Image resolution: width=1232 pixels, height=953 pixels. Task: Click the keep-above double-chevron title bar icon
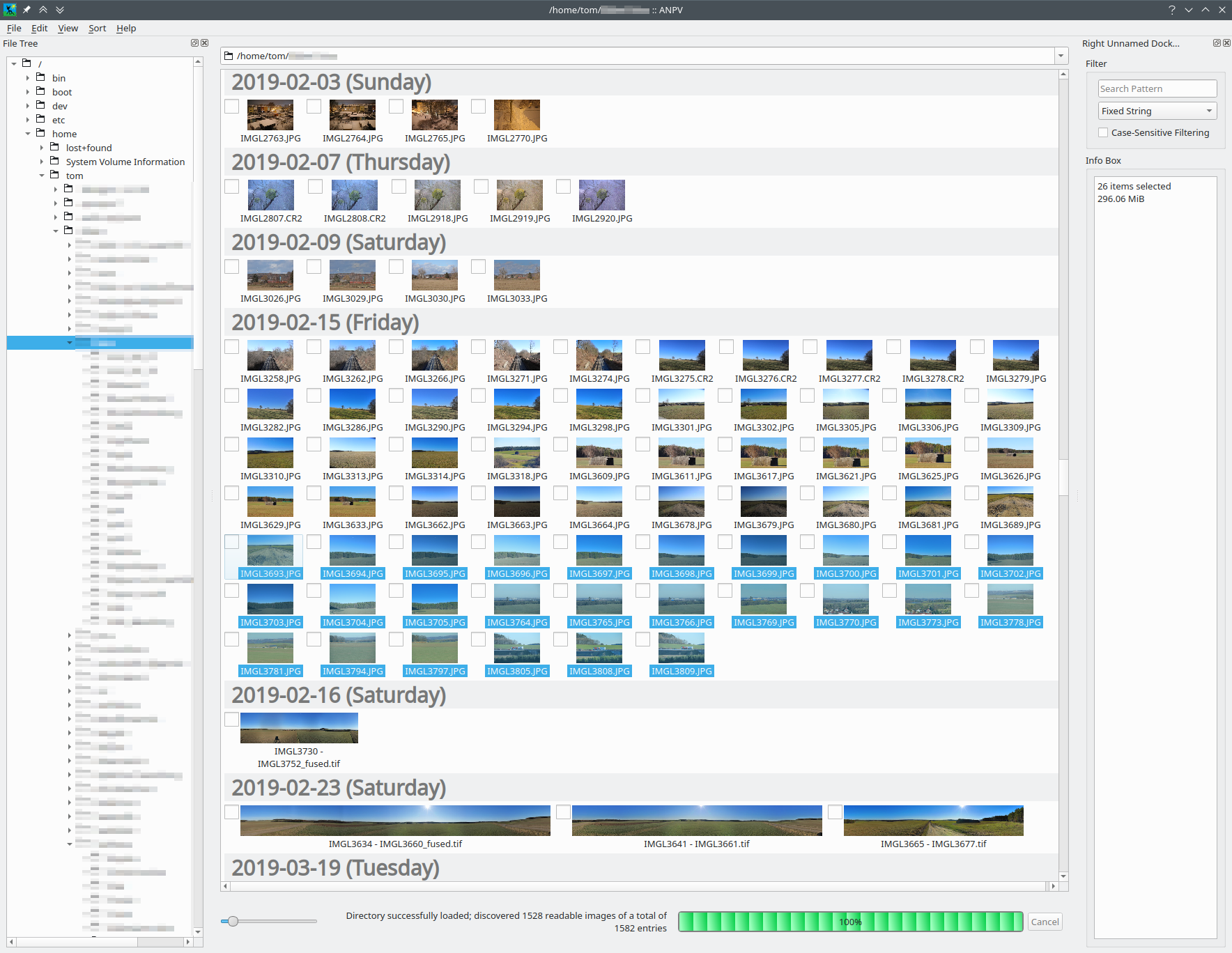(43, 10)
